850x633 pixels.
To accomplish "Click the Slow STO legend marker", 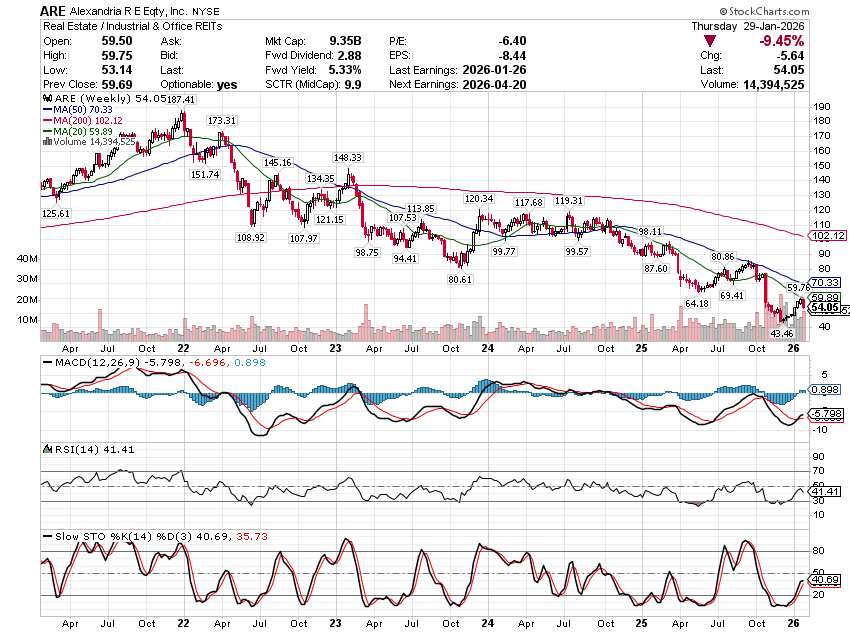I will coord(46,536).
